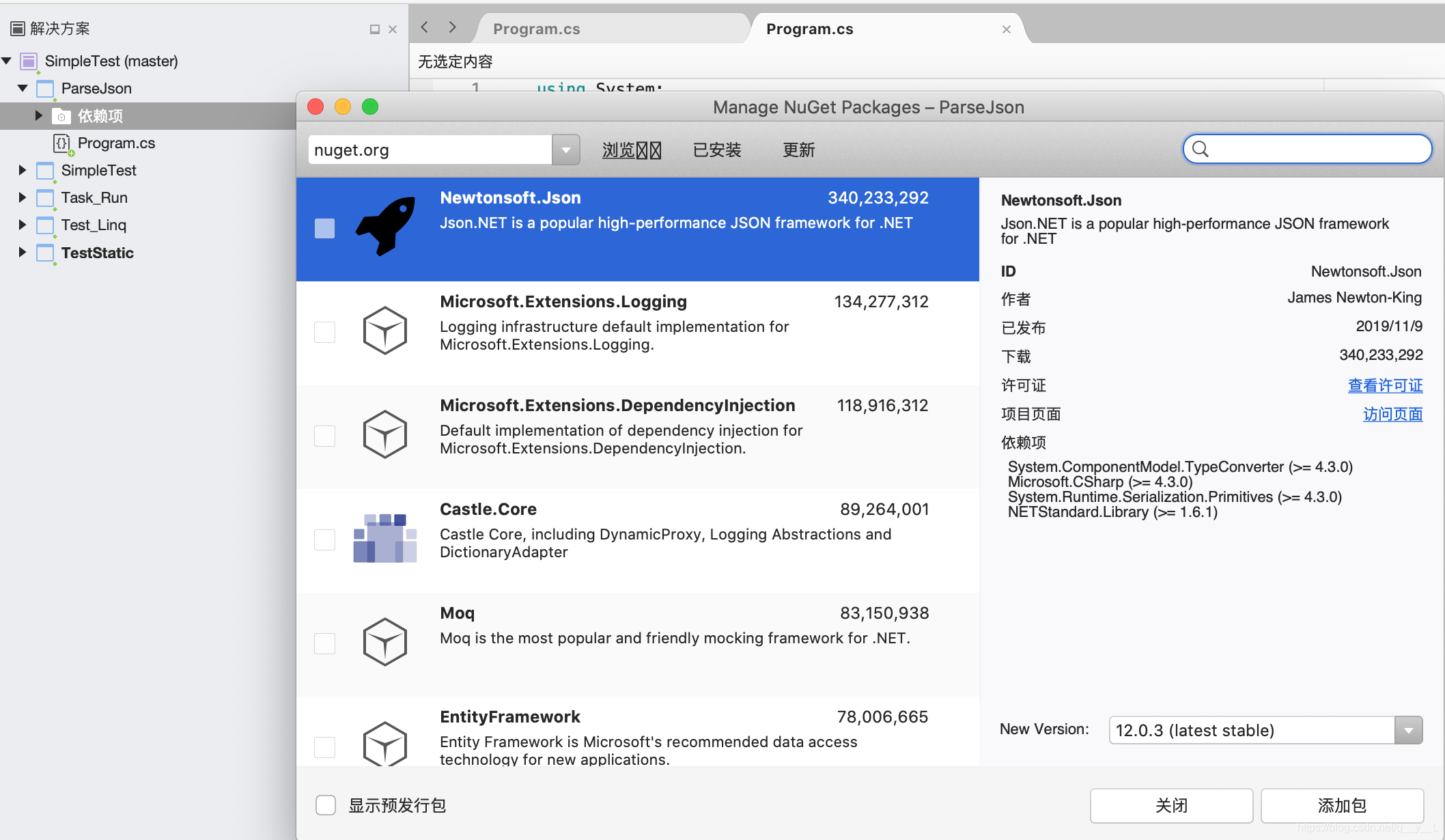Expand the SimpleTest project node

point(23,170)
